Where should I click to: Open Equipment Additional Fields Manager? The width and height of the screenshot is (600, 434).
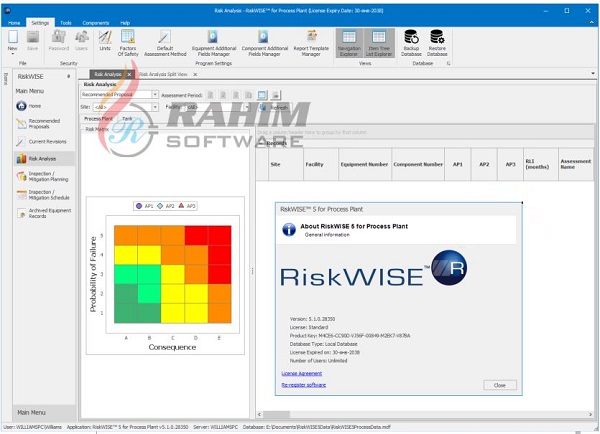214,43
